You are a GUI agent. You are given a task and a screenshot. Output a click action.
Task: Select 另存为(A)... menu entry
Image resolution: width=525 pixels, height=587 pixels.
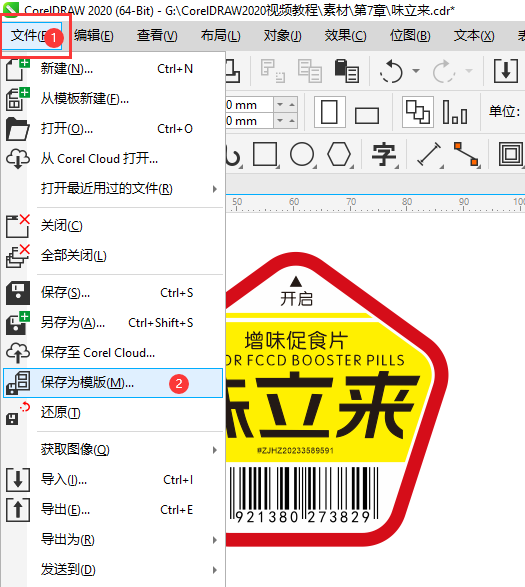click(112, 323)
